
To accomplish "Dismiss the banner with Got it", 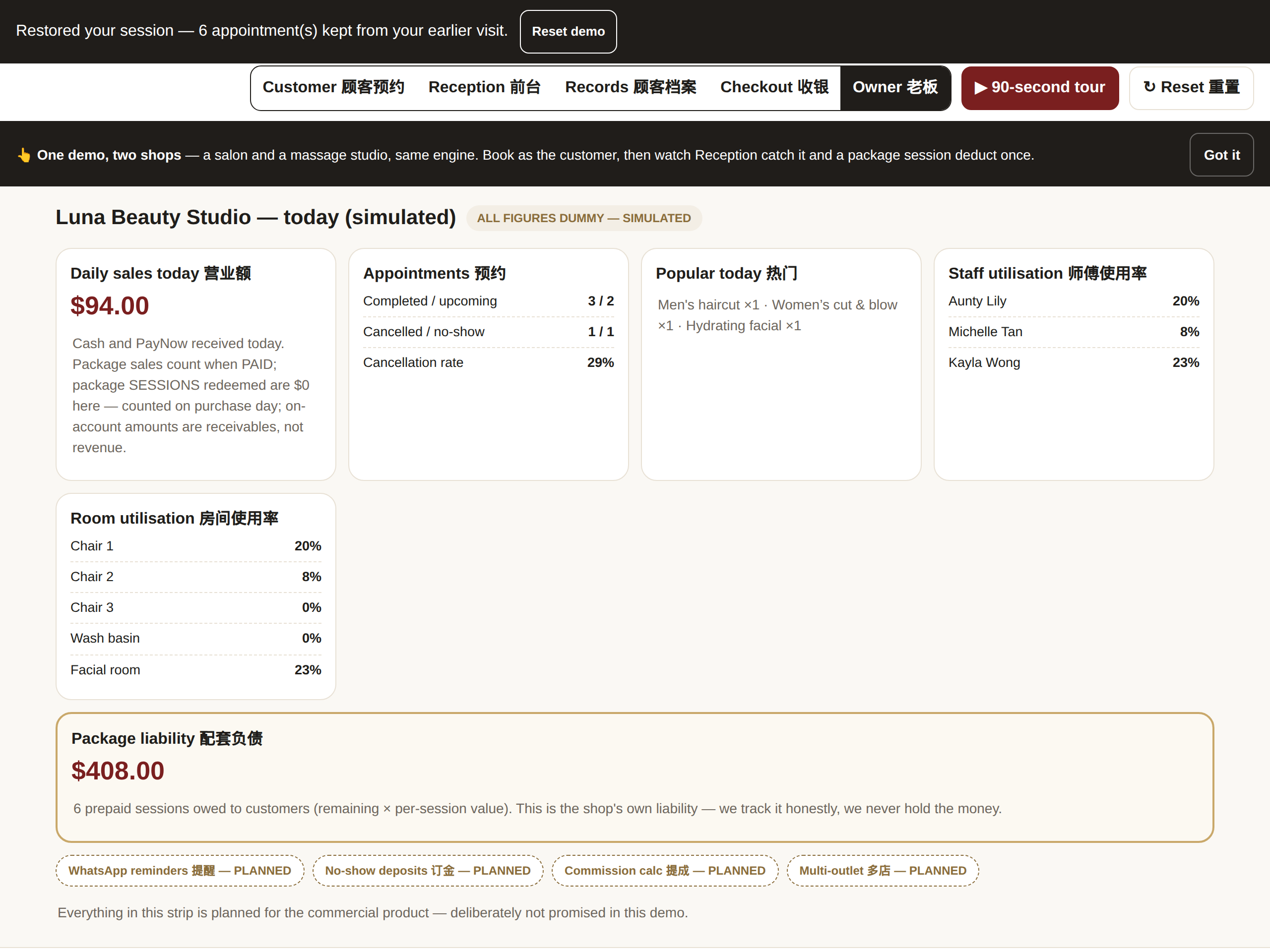I will pyautogui.click(x=1221, y=155).
